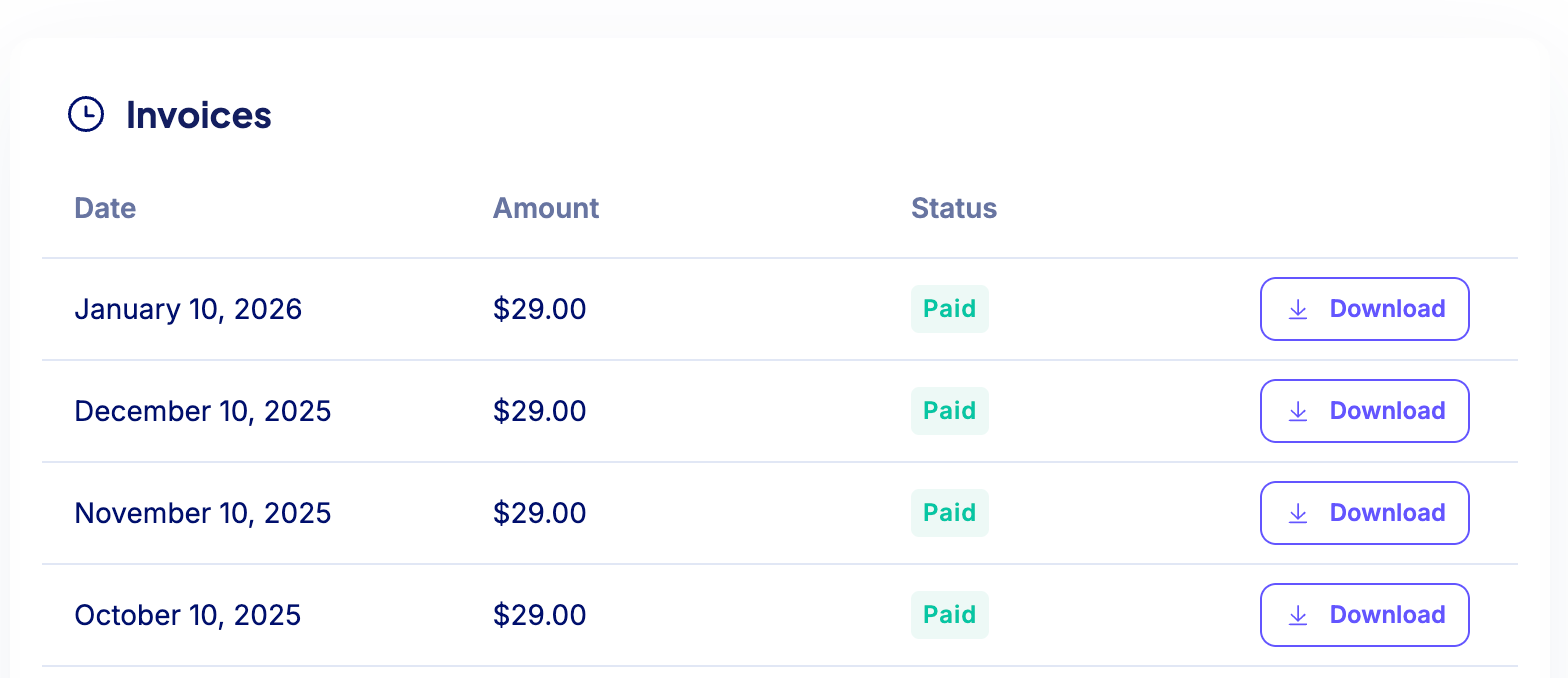1568x678 pixels.
Task: Download the January 10, 2026 invoice
Action: 1365,309
